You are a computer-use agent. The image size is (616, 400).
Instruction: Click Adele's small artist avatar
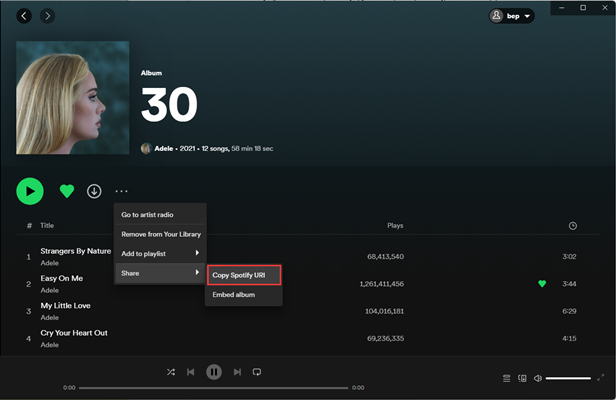146,149
